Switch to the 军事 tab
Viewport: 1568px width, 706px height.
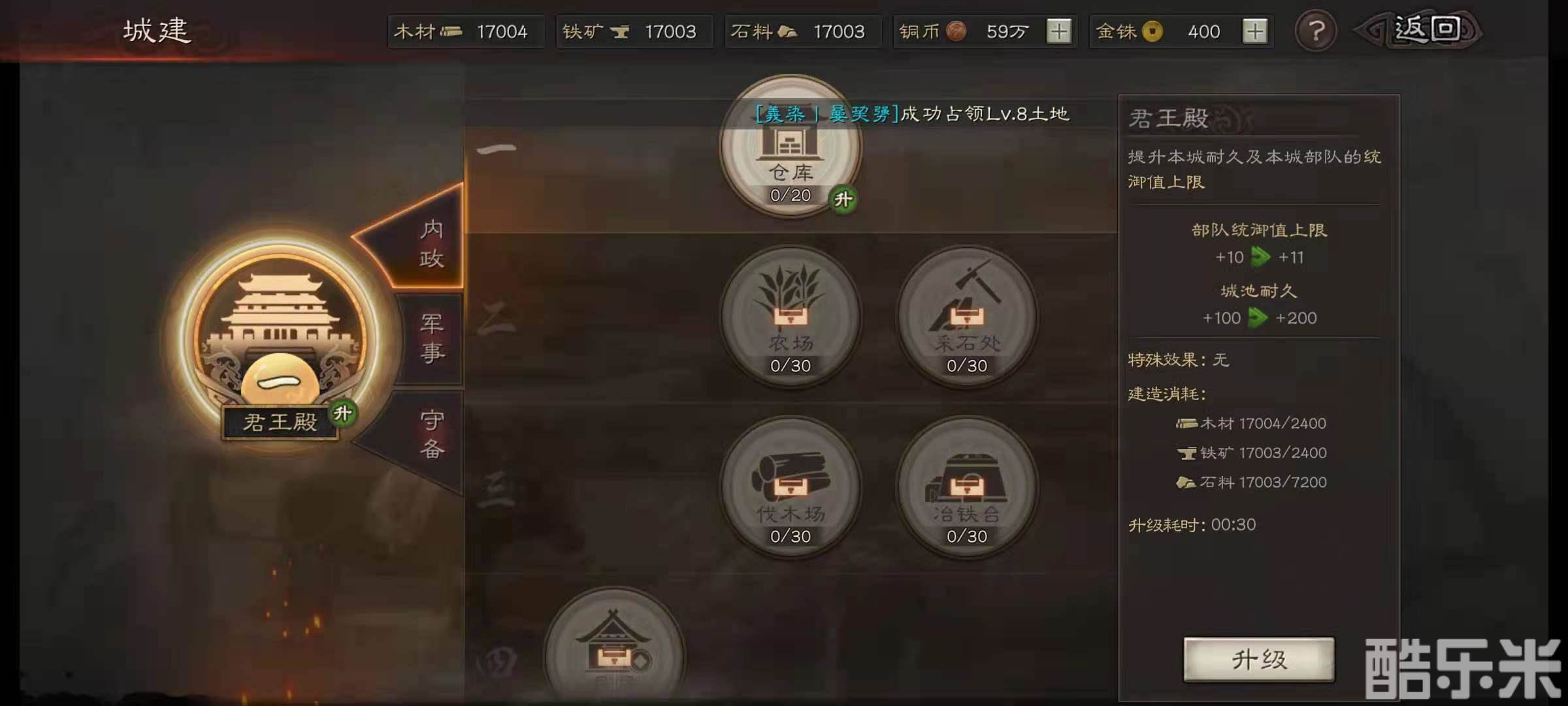click(x=433, y=338)
